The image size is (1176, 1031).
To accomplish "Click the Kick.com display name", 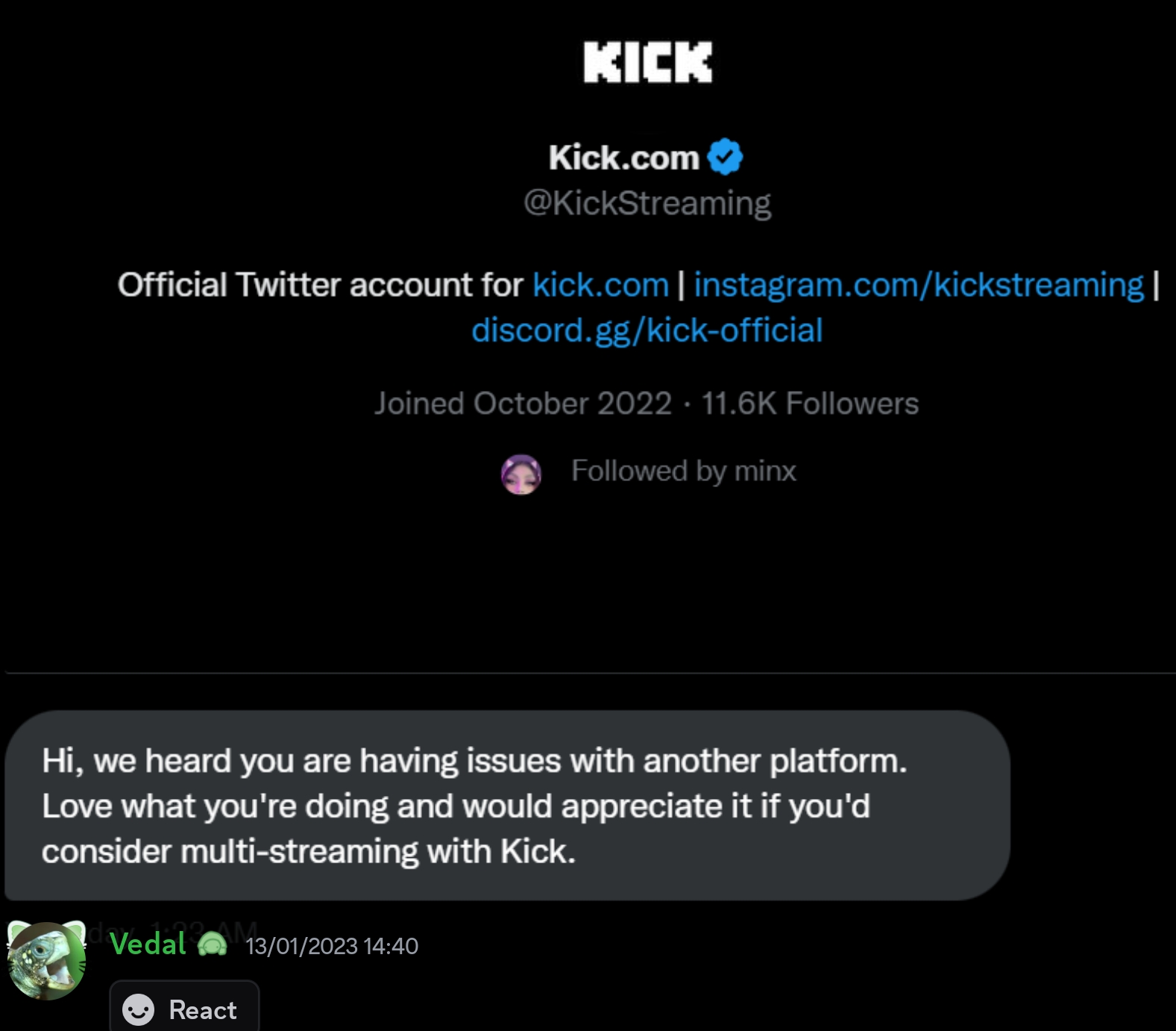I will (x=623, y=157).
